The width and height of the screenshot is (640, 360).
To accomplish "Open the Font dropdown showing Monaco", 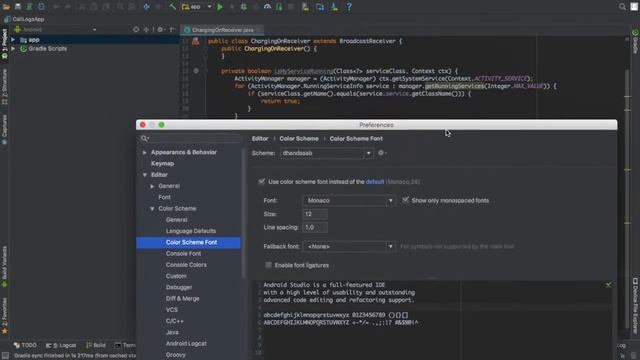I will point(349,200).
